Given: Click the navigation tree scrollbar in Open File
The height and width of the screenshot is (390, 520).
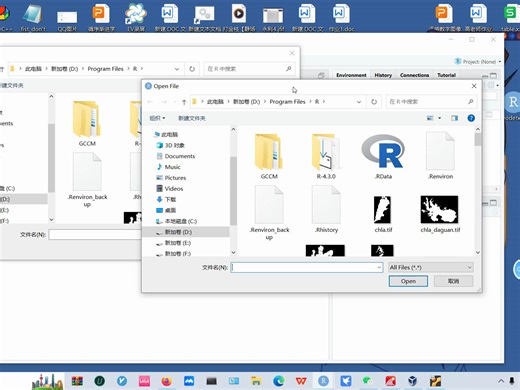Looking at the screenshot, I should 233,191.
